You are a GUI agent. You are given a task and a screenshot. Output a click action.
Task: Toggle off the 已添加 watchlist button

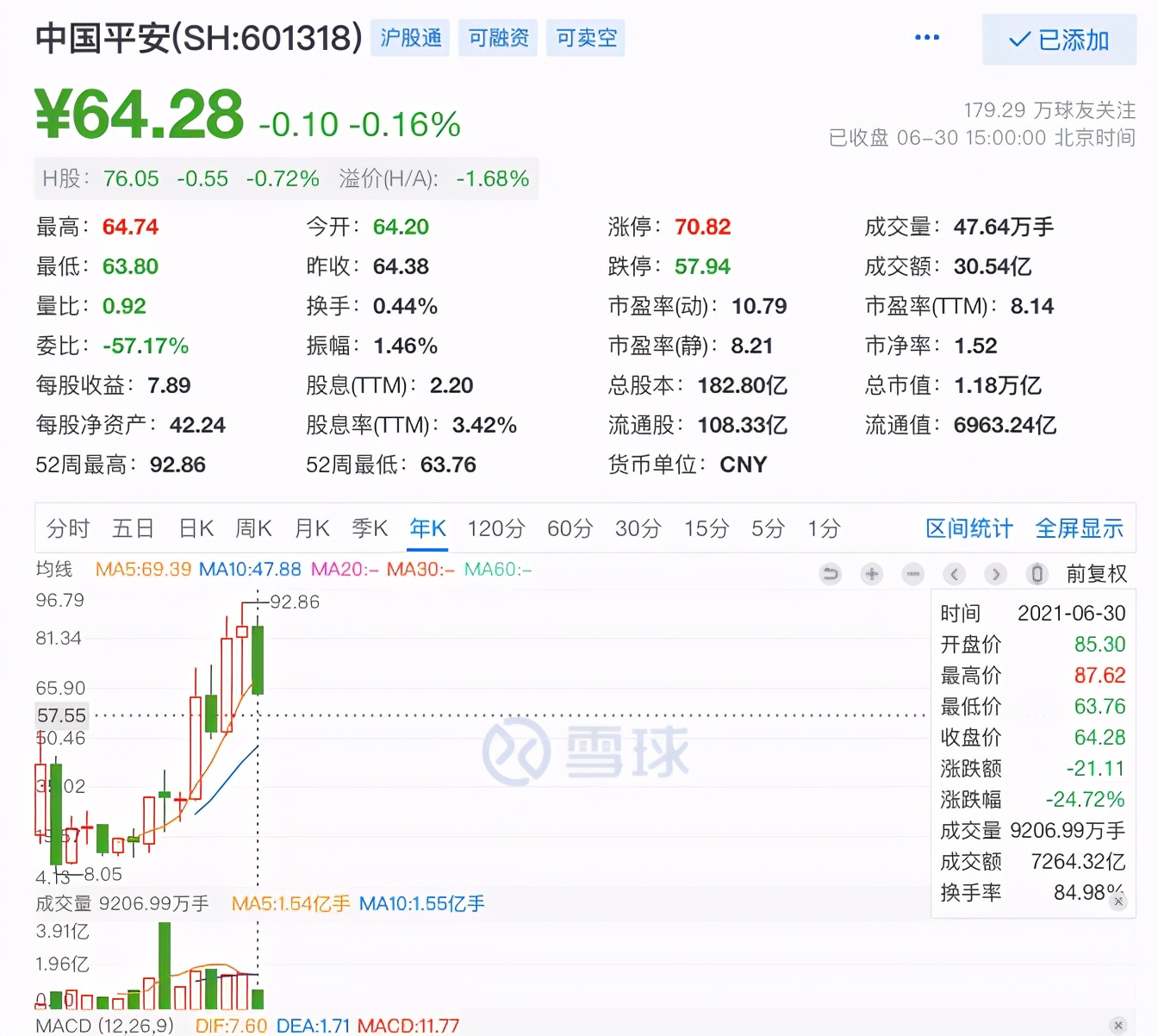tap(1059, 40)
